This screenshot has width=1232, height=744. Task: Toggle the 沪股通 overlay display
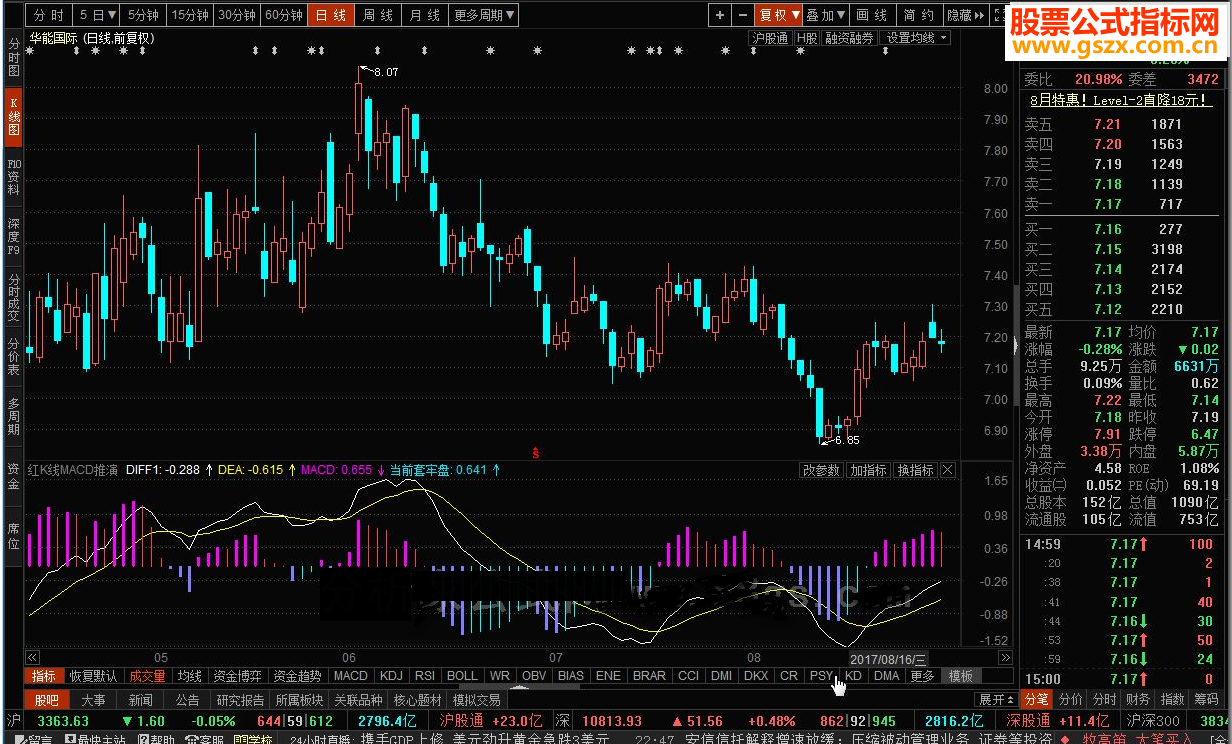pyautogui.click(x=770, y=37)
